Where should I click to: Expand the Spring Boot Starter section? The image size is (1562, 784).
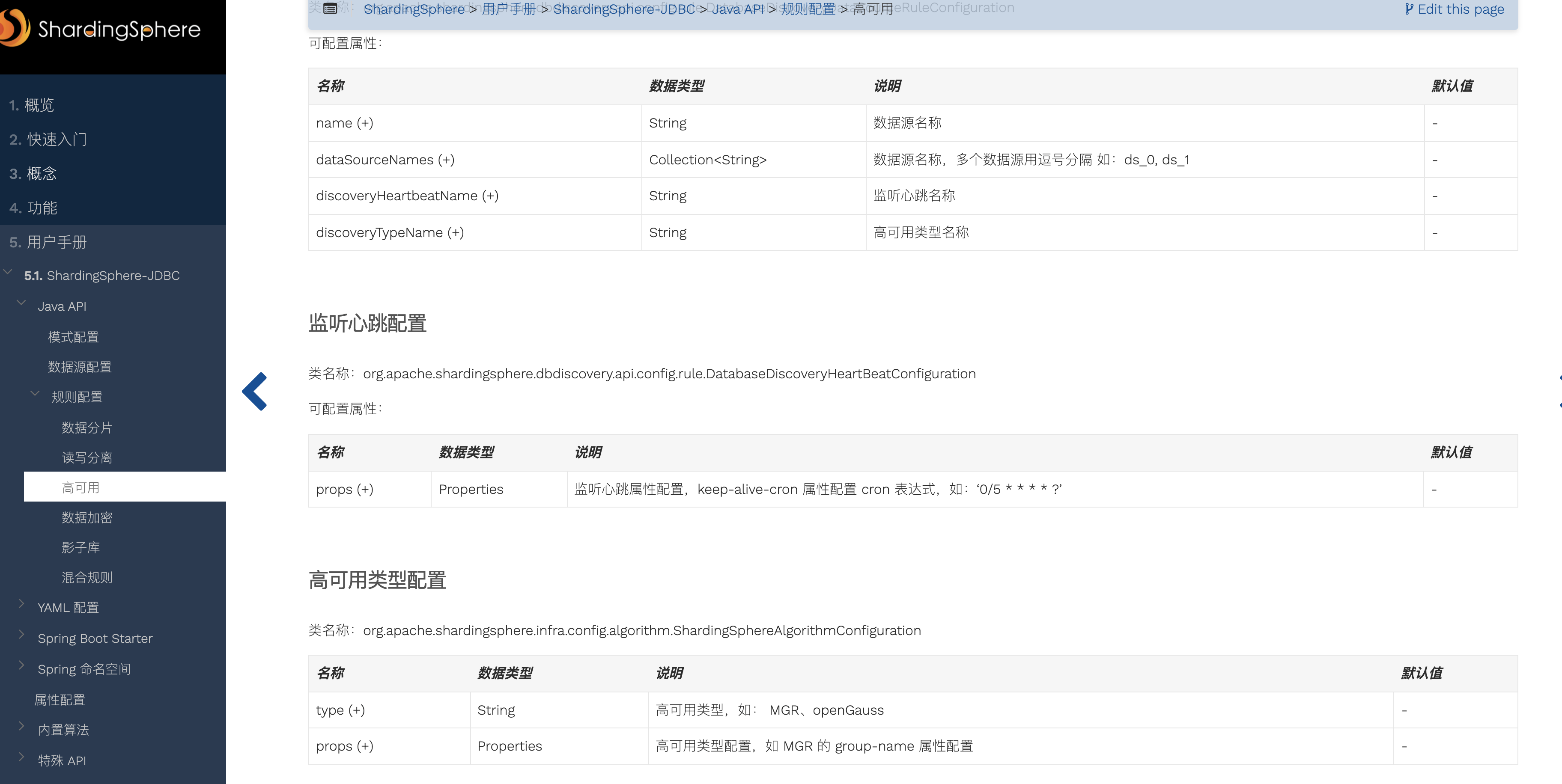pos(22,634)
